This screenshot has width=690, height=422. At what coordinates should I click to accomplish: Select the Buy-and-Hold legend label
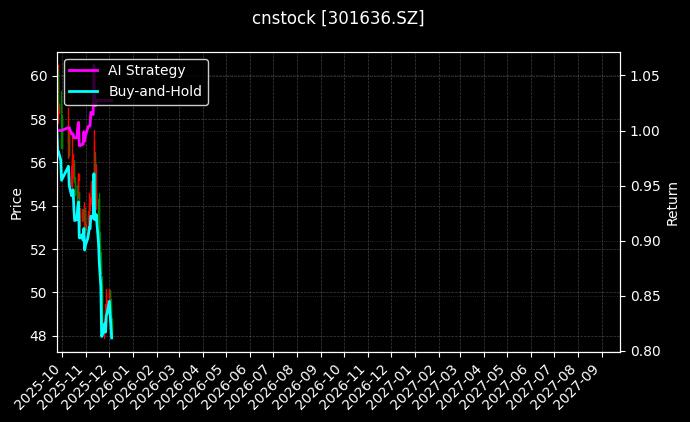(x=155, y=92)
